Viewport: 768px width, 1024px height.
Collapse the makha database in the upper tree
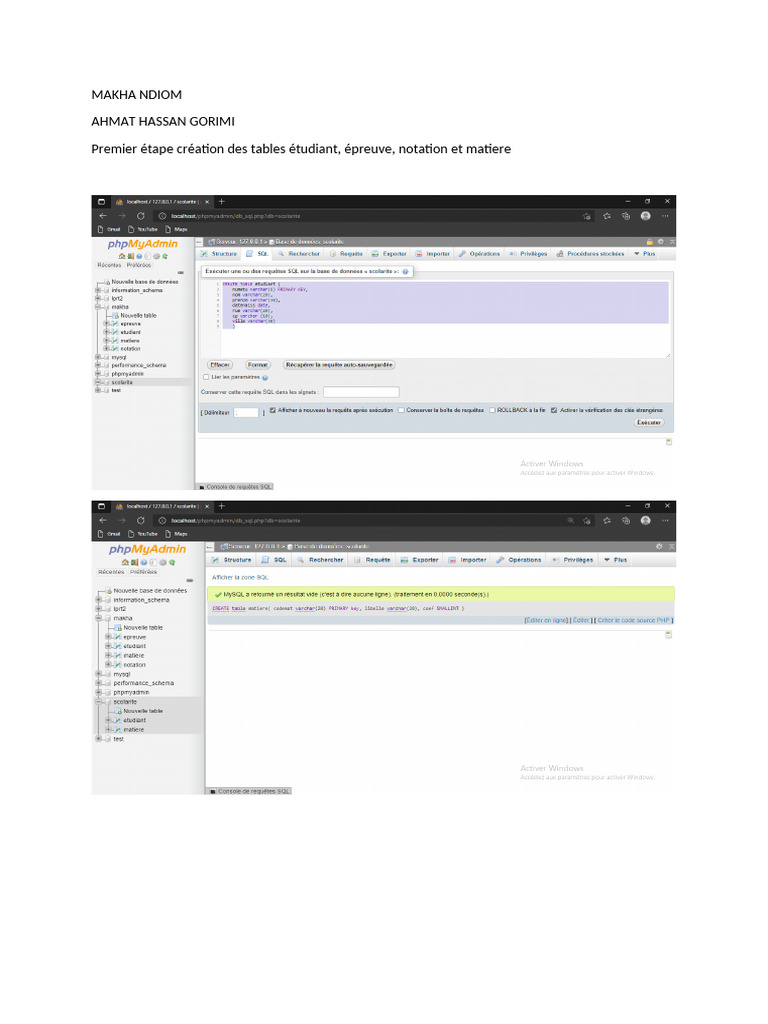pos(98,306)
